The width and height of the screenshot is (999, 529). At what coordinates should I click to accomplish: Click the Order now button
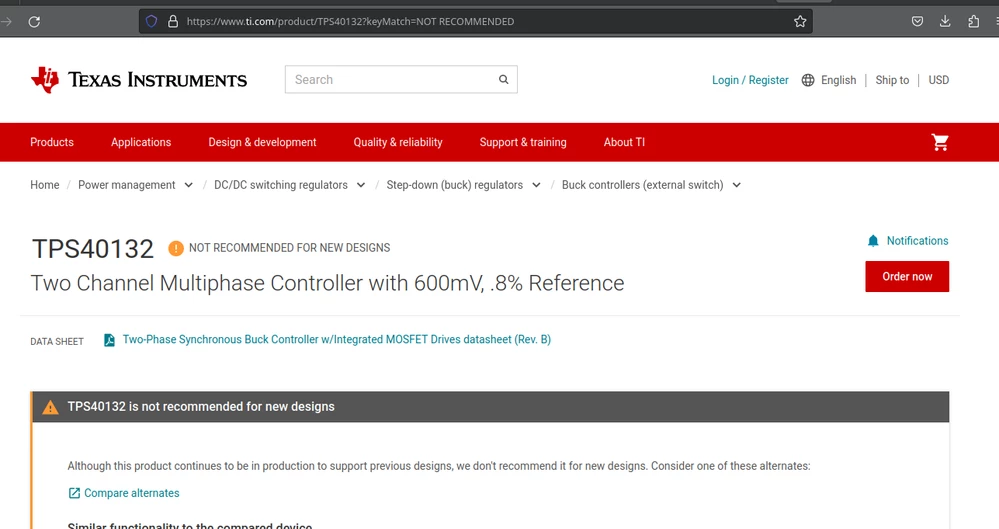click(907, 277)
